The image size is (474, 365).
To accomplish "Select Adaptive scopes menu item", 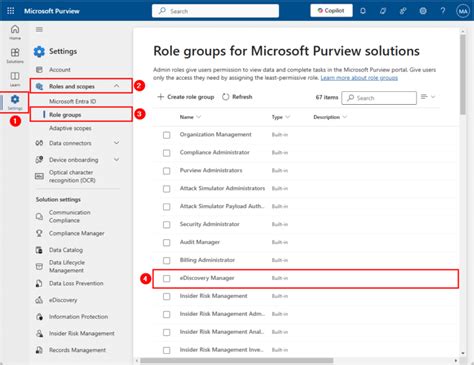I will pos(70,128).
